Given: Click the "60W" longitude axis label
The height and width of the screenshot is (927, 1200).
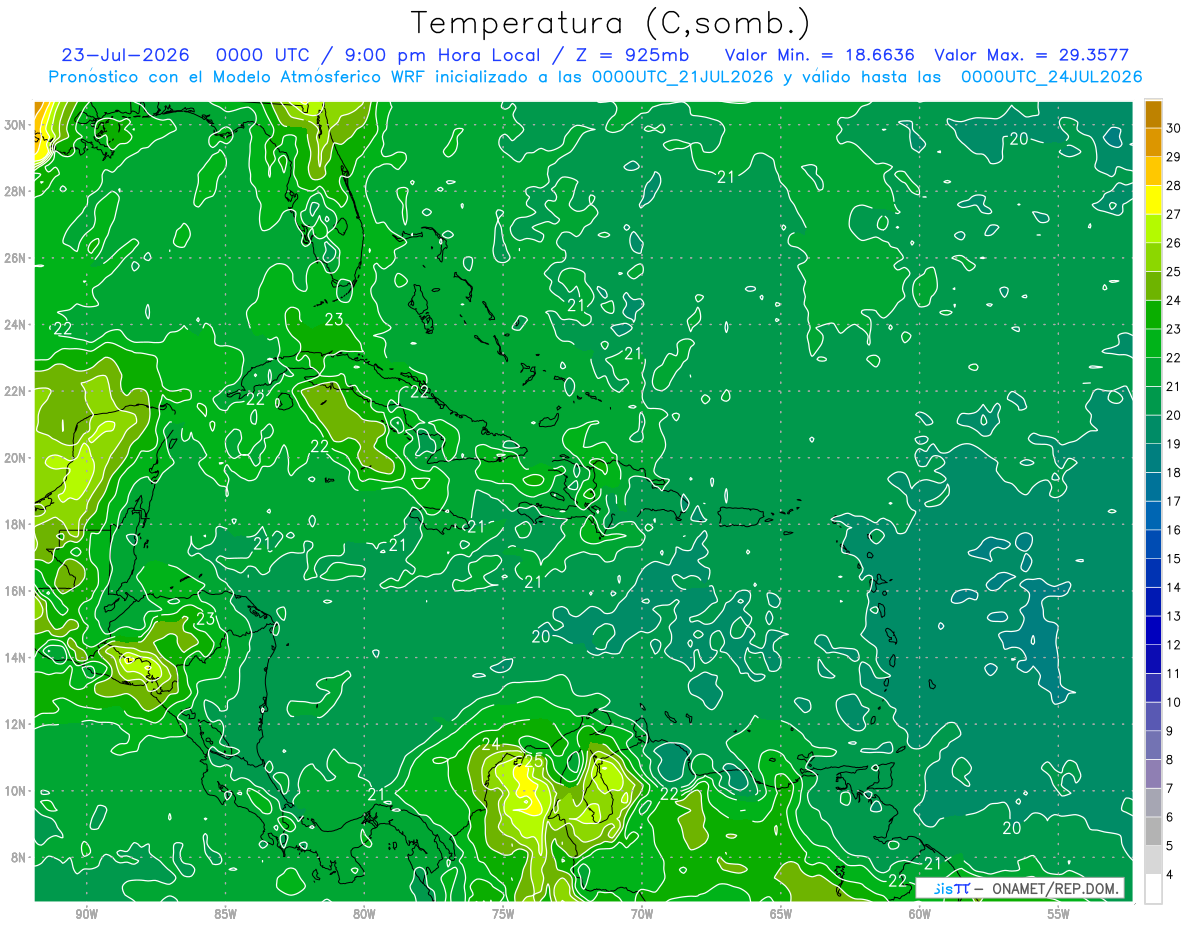Looking at the screenshot, I should tap(920, 914).
